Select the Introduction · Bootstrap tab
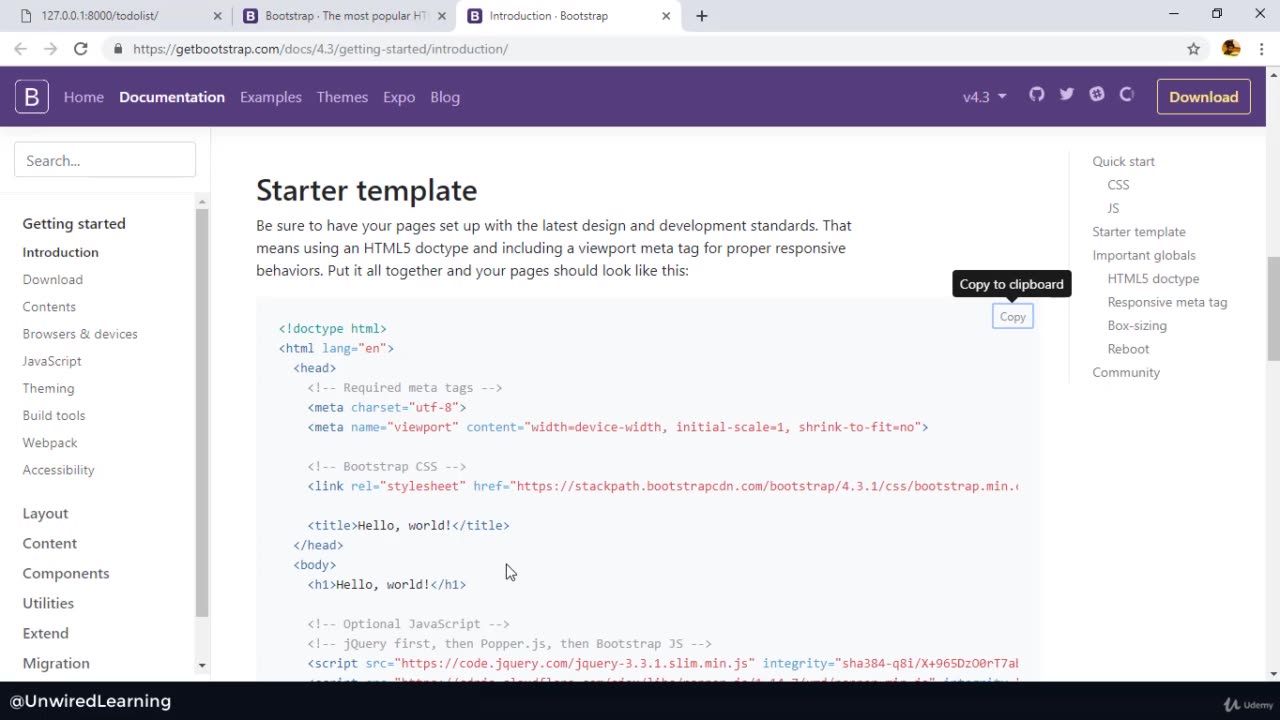1280x720 pixels. pyautogui.click(x=568, y=16)
